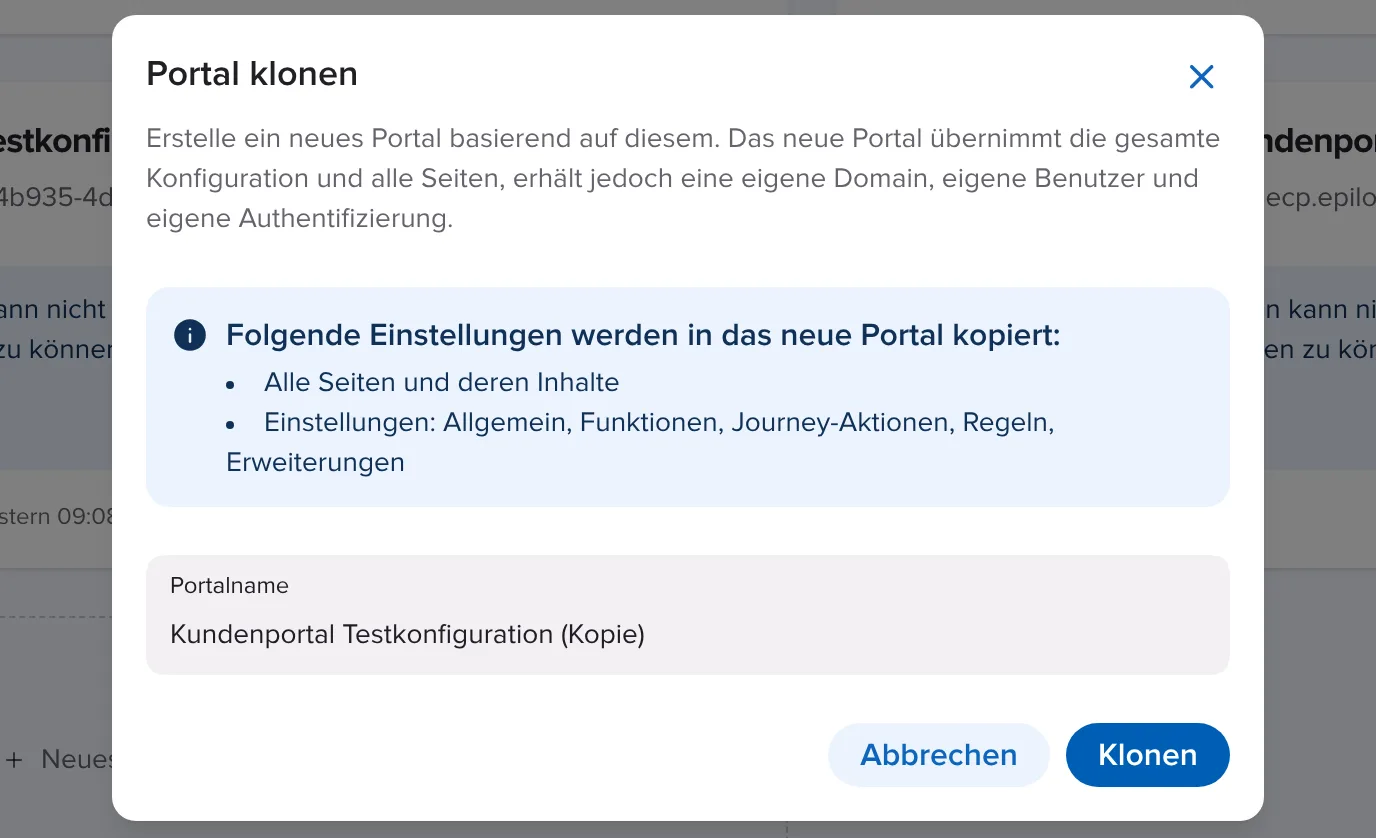1376x838 pixels.
Task: Click the bullet 'Alle Seiten und deren Inhalte'
Action: click(x=441, y=382)
